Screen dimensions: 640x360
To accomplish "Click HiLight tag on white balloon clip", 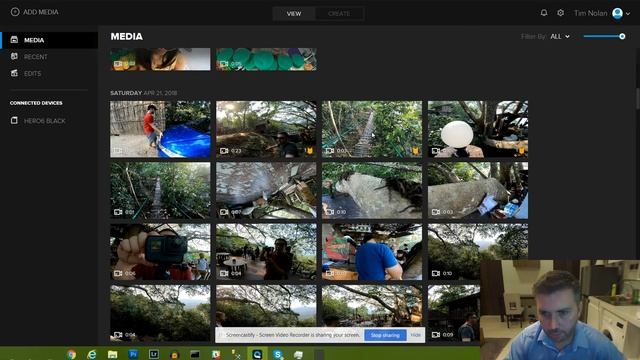I will coord(521,151).
